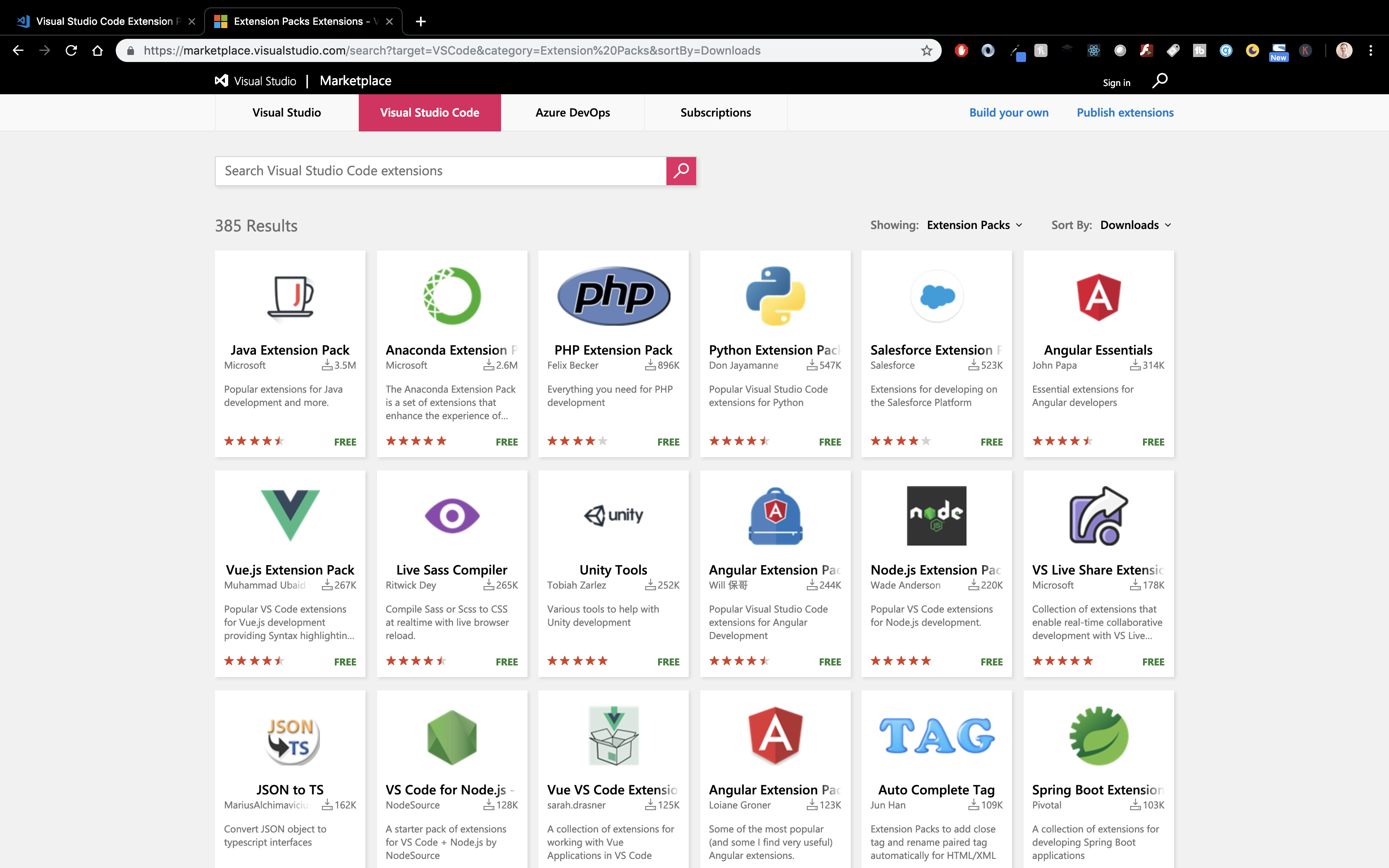Click the Vue.js Extension Pack V logo

click(x=291, y=515)
